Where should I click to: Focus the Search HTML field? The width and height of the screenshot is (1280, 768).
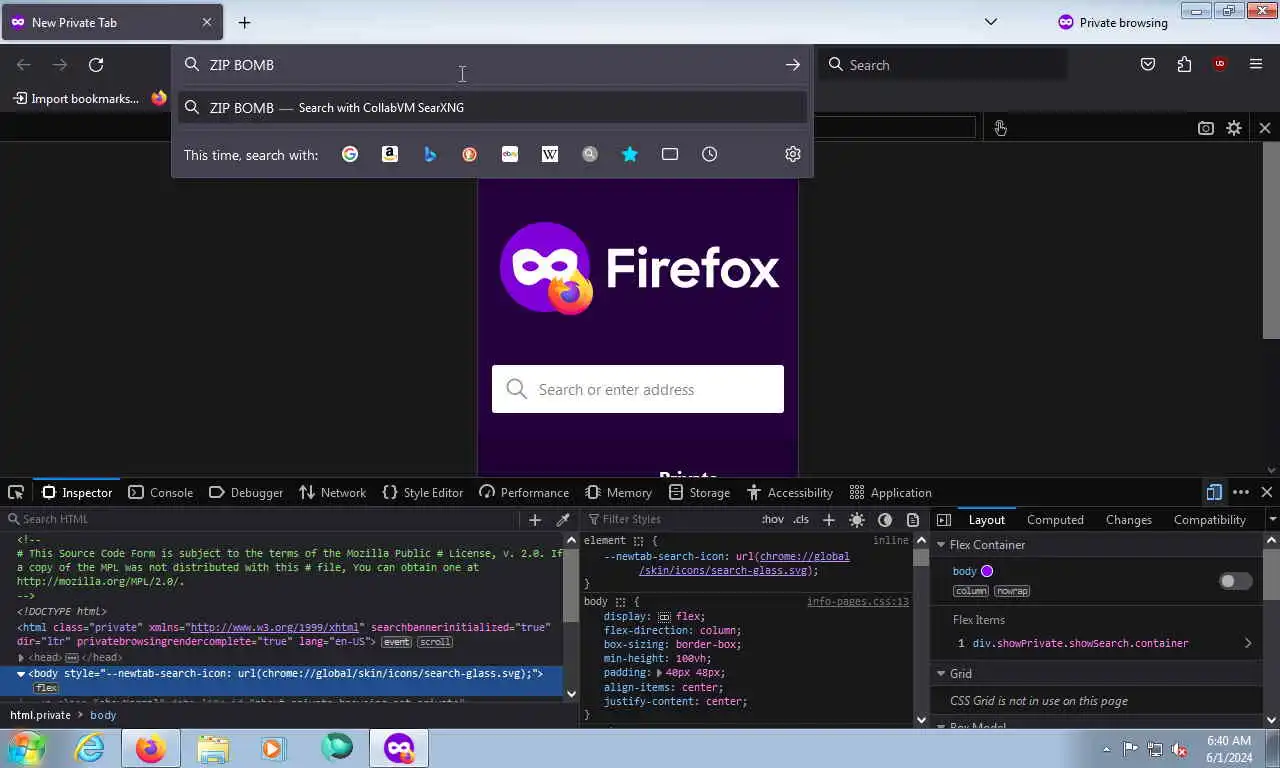pos(262,519)
